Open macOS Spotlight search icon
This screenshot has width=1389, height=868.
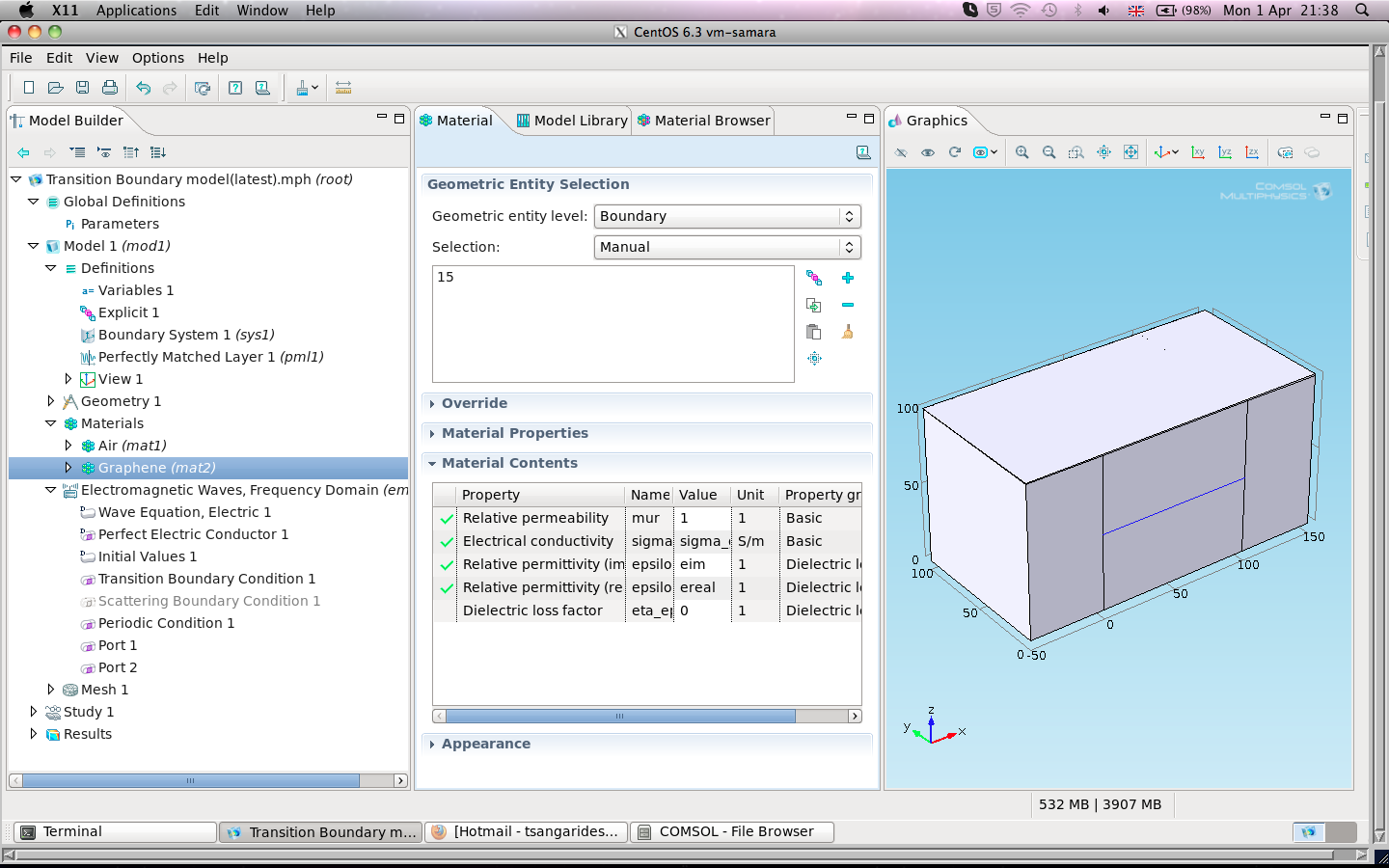point(1362,11)
